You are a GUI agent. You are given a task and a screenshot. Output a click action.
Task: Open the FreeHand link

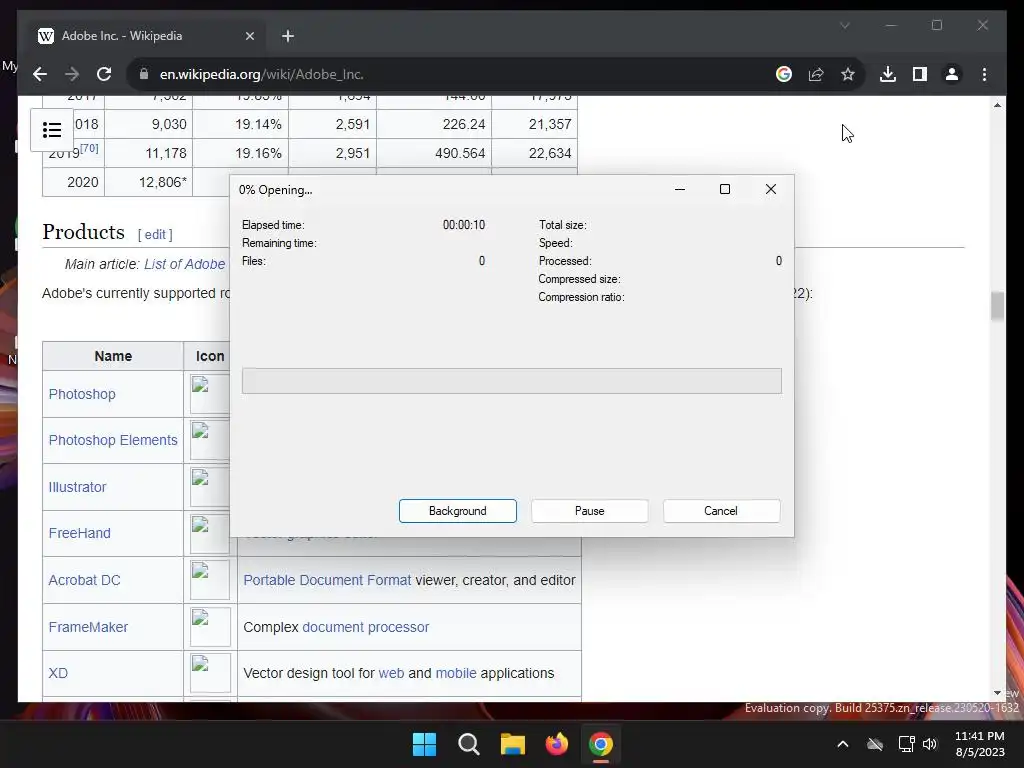(x=80, y=533)
